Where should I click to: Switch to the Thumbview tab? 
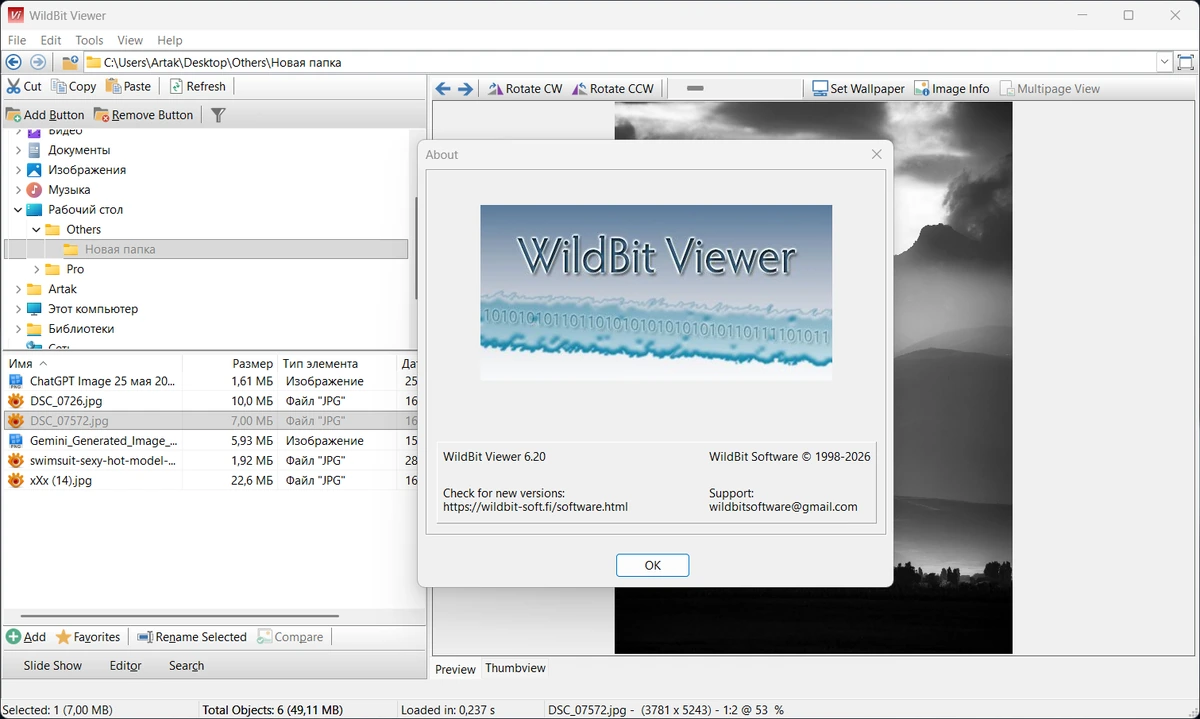(516, 668)
